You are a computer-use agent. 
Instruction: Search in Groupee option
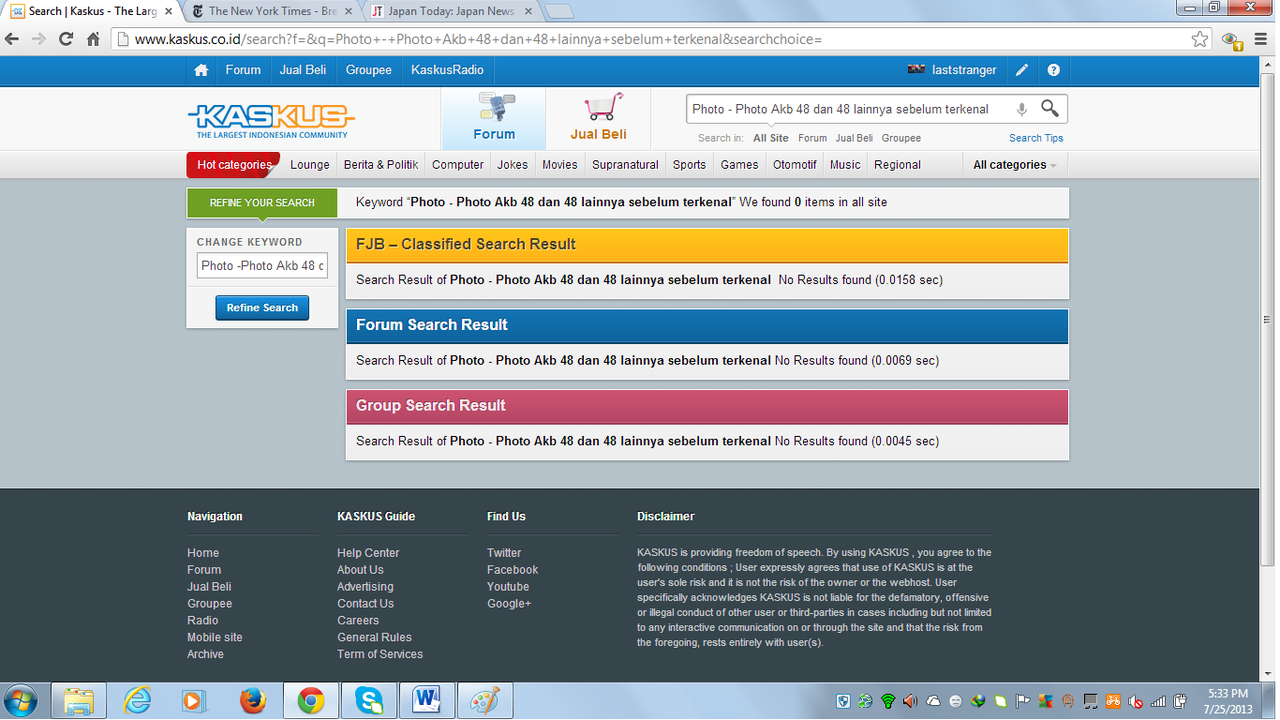point(901,138)
